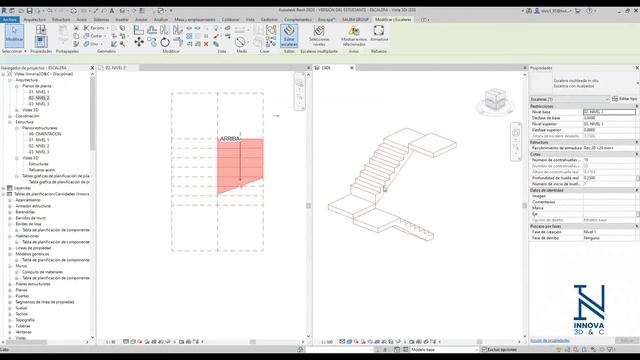Click the Text A icon in quick access toolbar

pos(111,11)
